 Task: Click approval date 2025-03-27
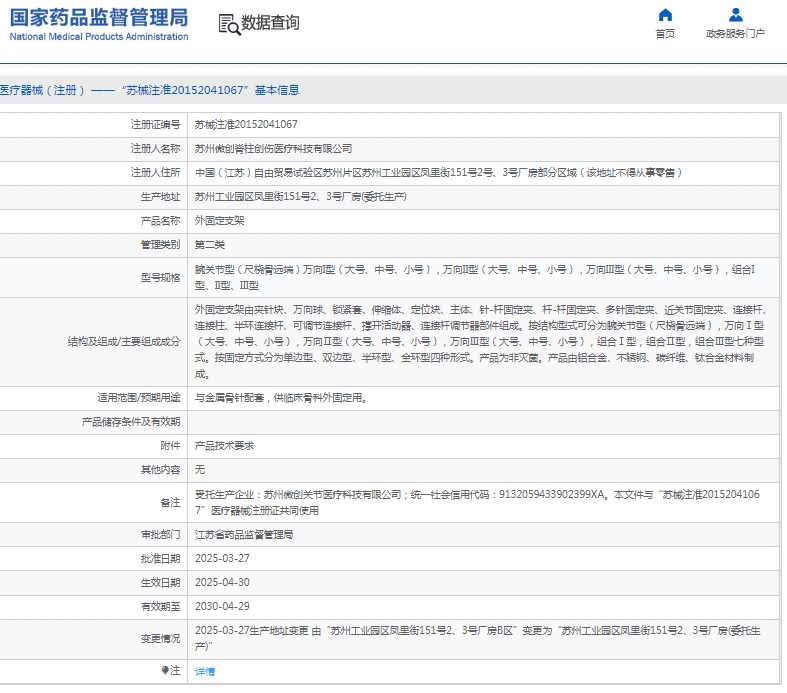(222, 559)
